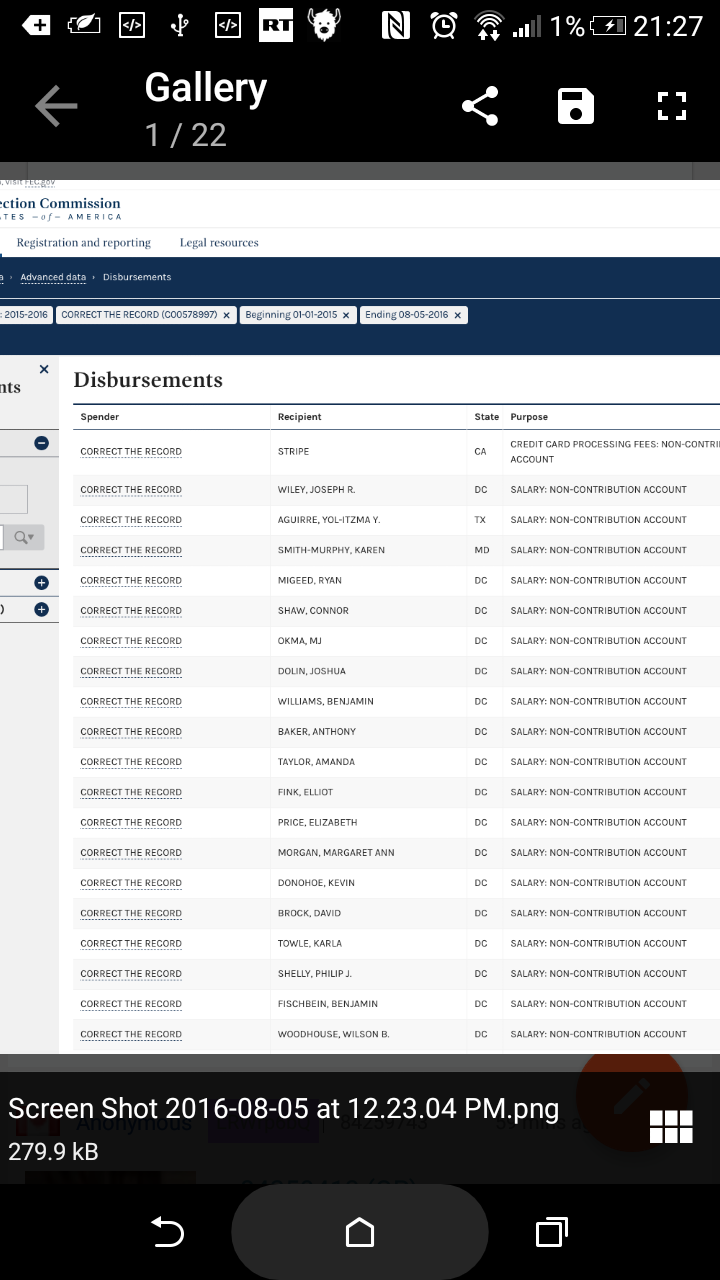This screenshot has height=1280, width=720.
Task: Tap the battery indicator icon
Action: pyautogui.click(x=608, y=26)
